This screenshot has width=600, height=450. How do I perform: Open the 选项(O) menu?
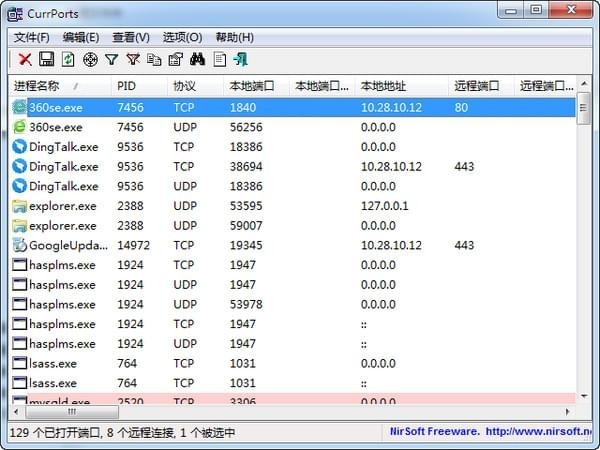click(x=183, y=38)
